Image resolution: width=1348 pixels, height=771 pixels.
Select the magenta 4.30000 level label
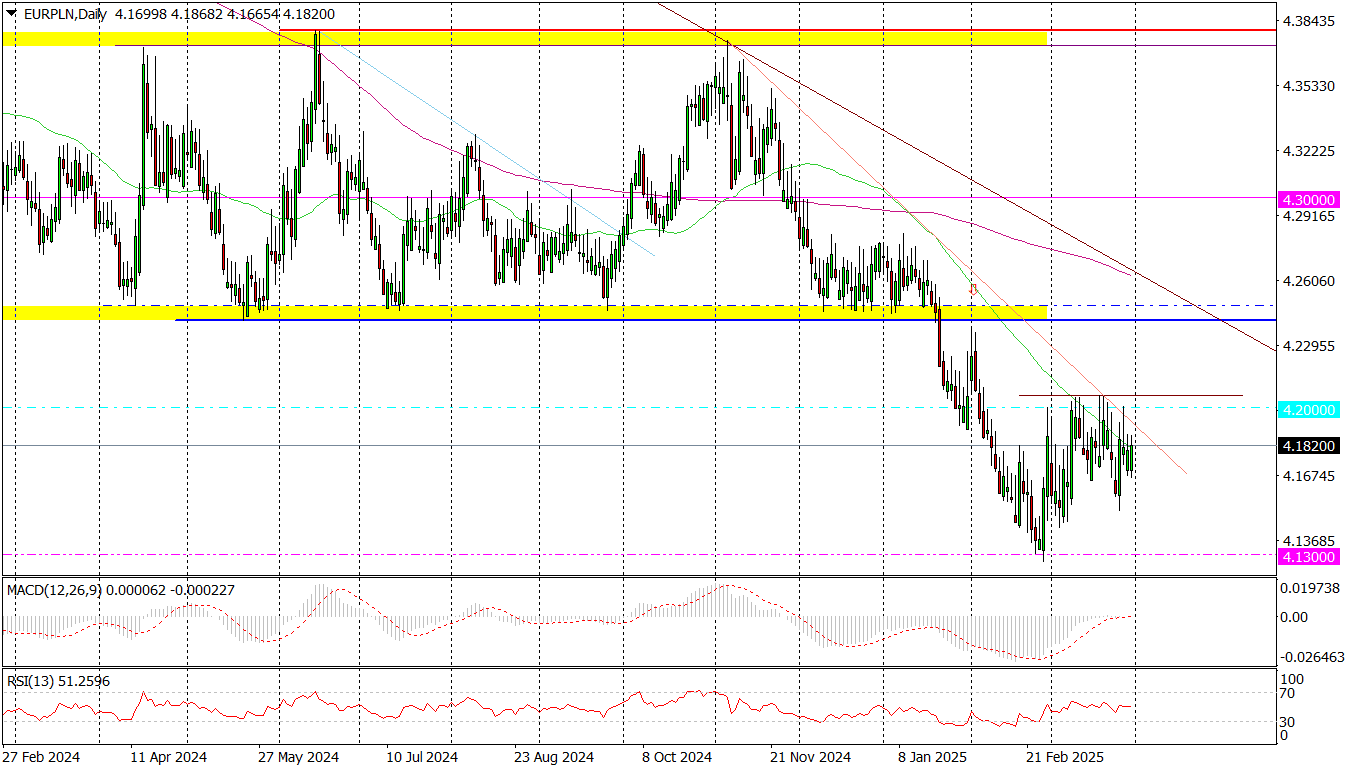coord(1309,199)
